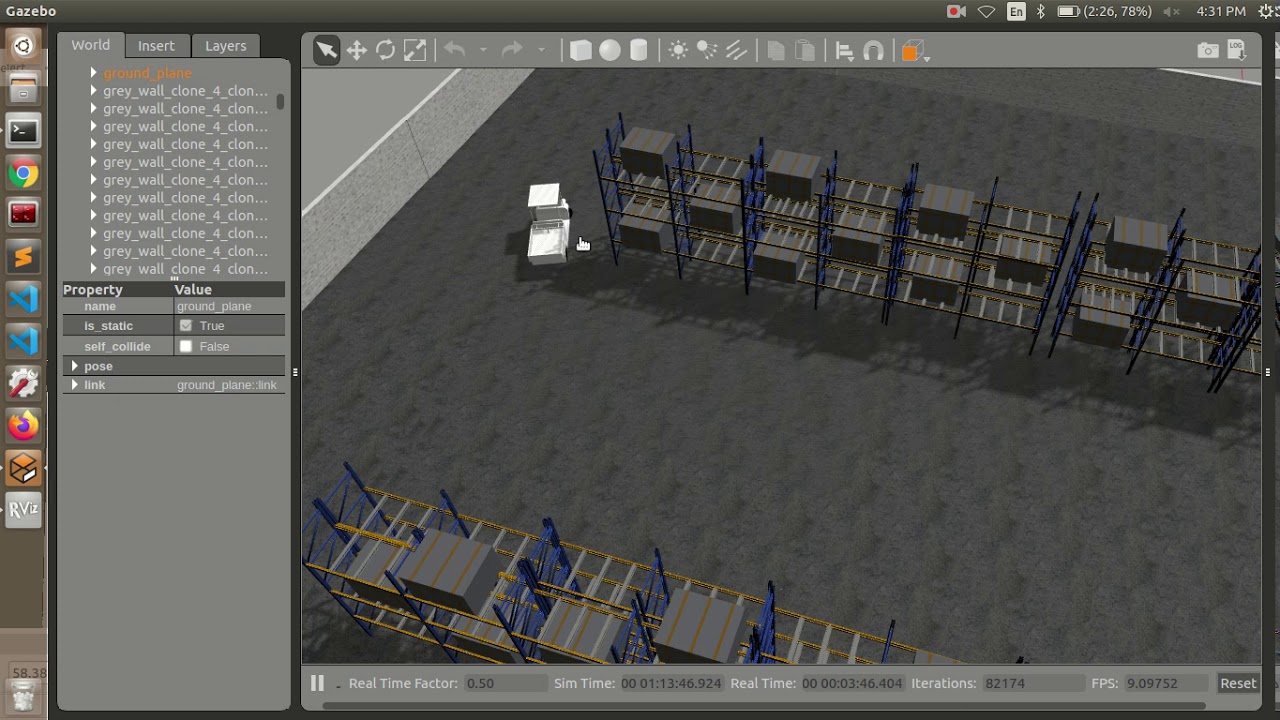Expand the ground_plane tree item
This screenshot has height=720, width=1280.
point(93,73)
